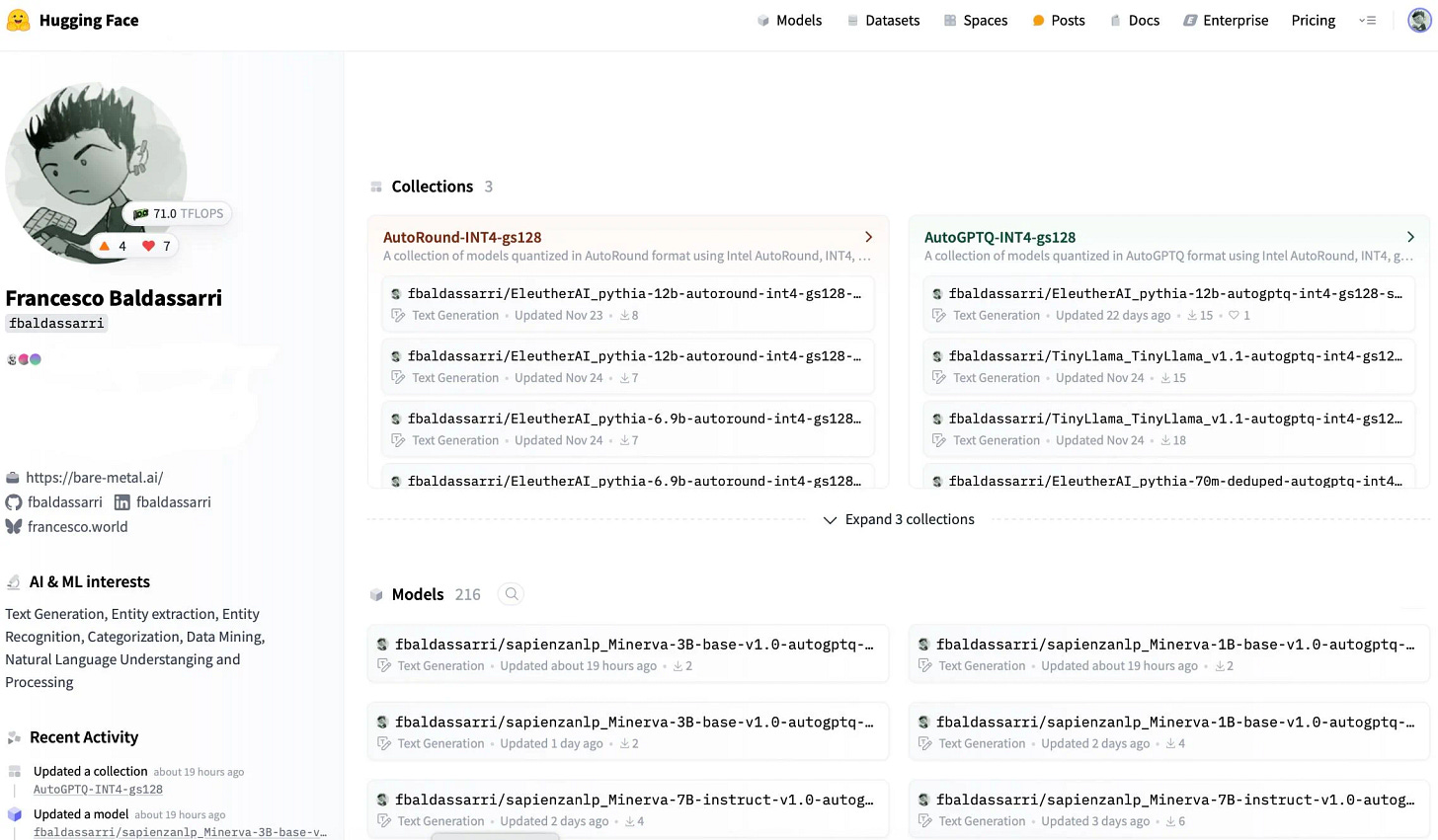Click the 71.0 TFLOPS hardware badge
This screenshot has height=840, width=1438.
coord(178,213)
